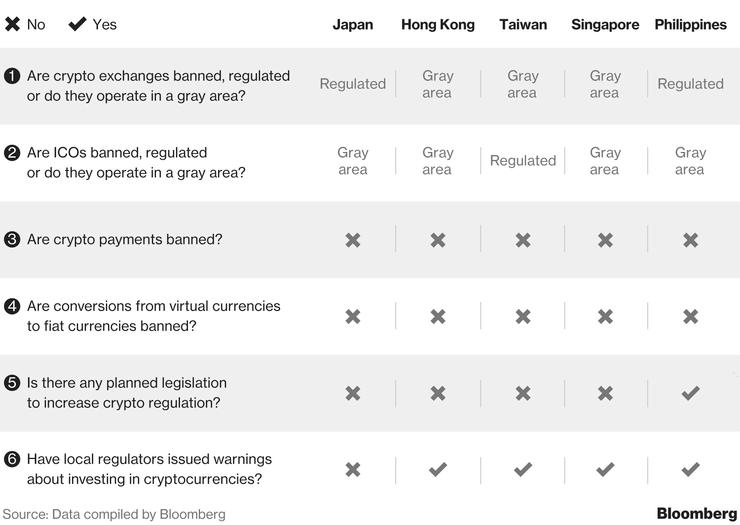Click the number 6 circle icon
This screenshot has height=525, width=740.
click(12, 459)
